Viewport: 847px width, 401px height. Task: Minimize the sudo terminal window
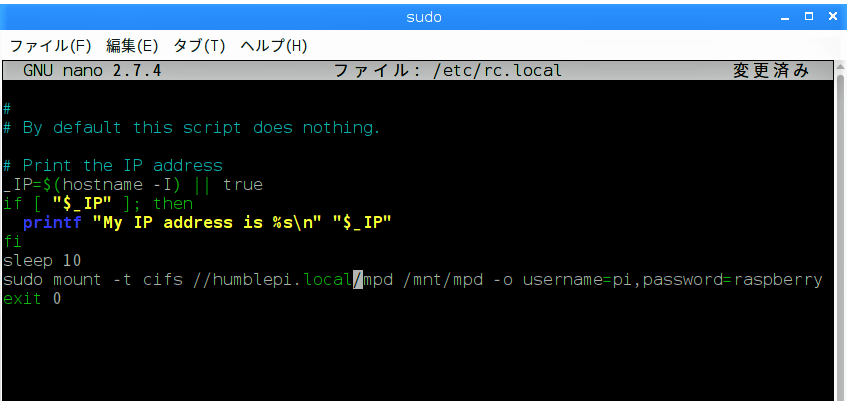click(x=784, y=18)
